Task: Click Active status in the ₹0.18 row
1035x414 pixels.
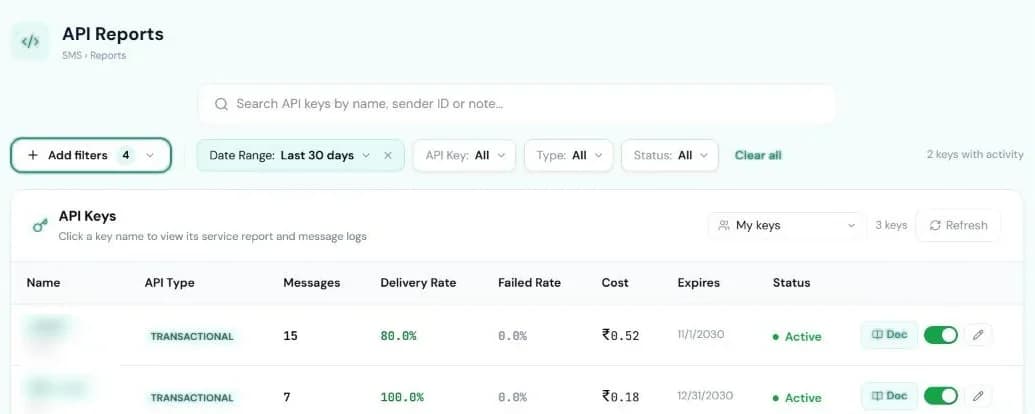Action: pos(797,397)
